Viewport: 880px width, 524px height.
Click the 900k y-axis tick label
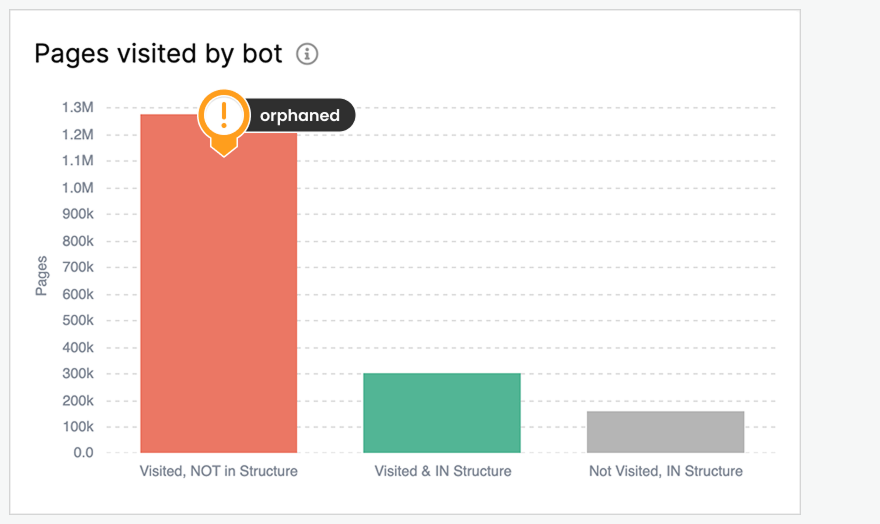tap(78, 215)
